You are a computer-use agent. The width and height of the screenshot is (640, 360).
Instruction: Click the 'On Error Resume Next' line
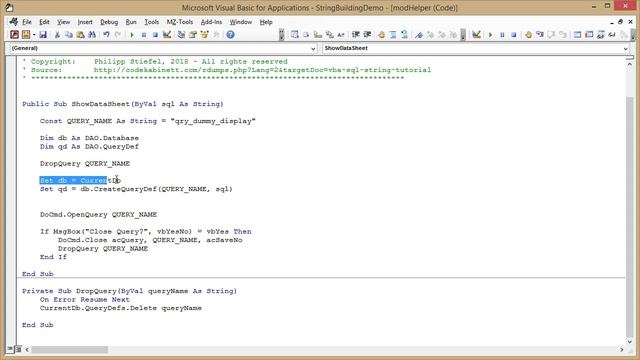(x=84, y=300)
